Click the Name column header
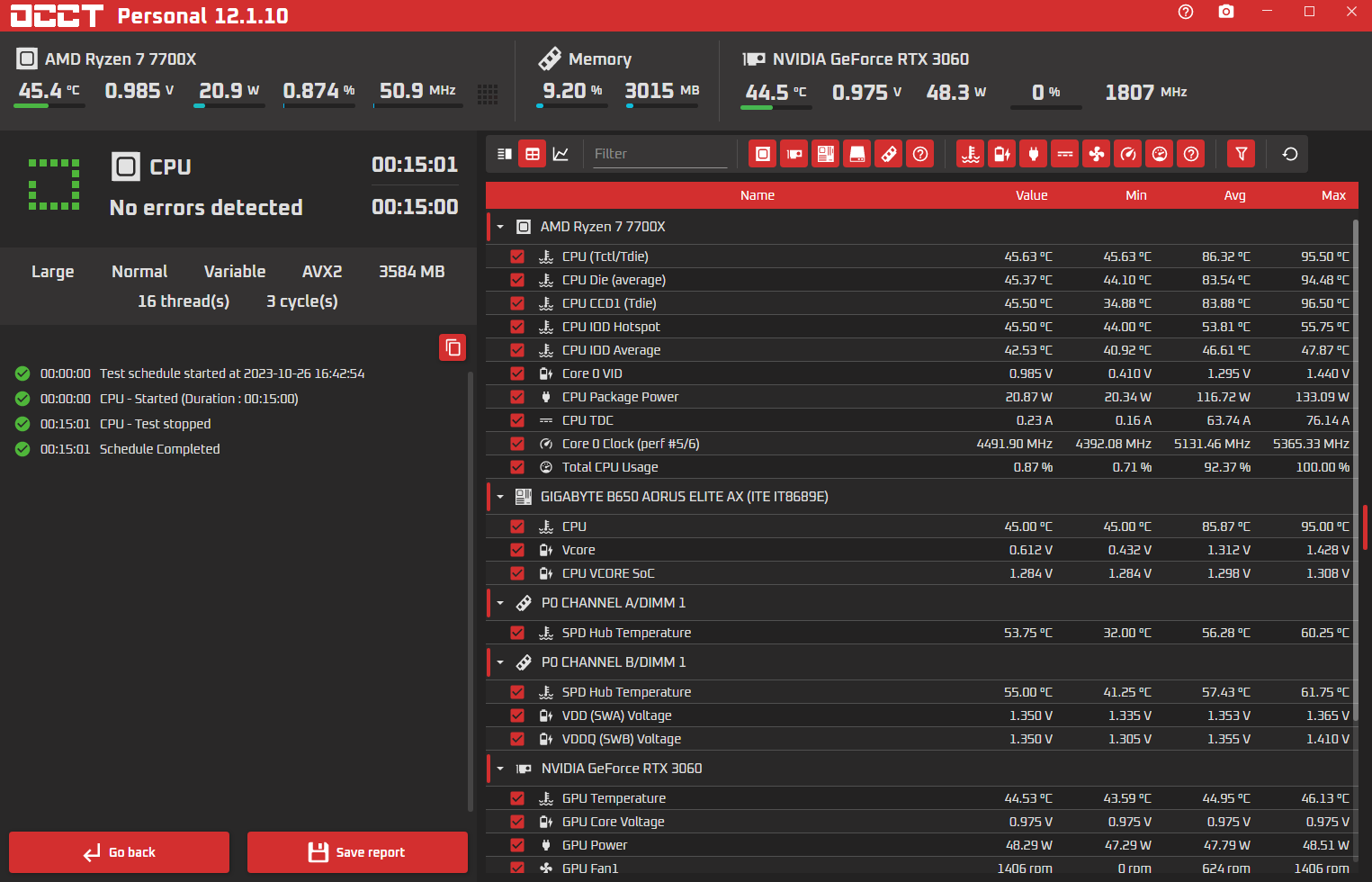The image size is (1372, 882). point(757,195)
